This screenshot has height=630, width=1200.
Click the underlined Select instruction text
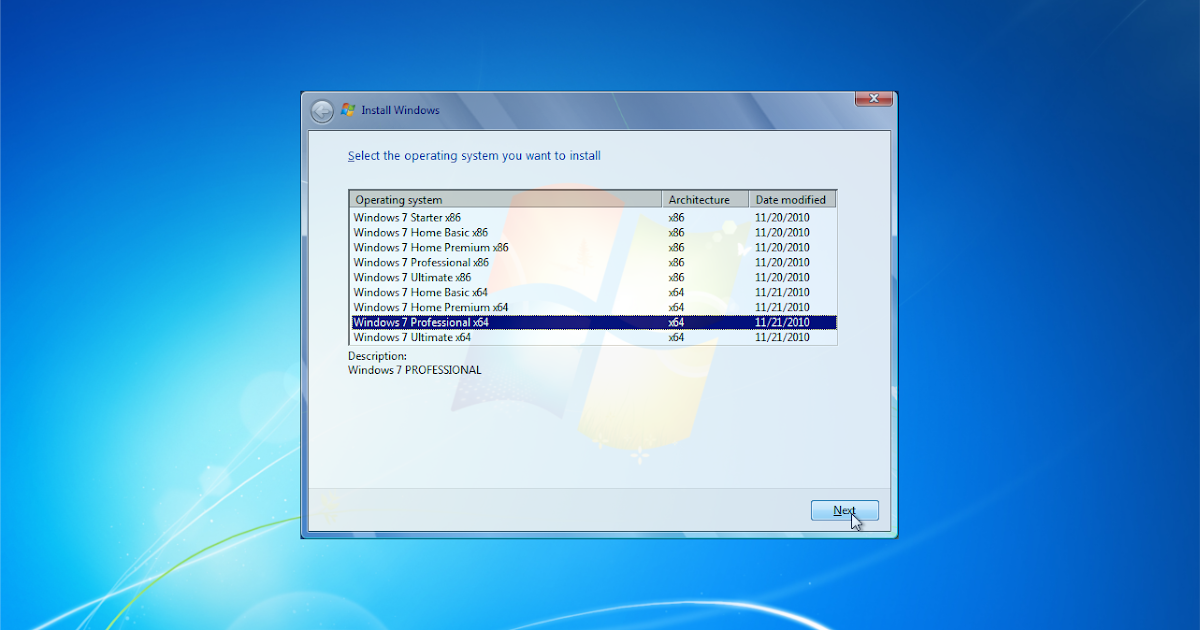click(x=475, y=155)
